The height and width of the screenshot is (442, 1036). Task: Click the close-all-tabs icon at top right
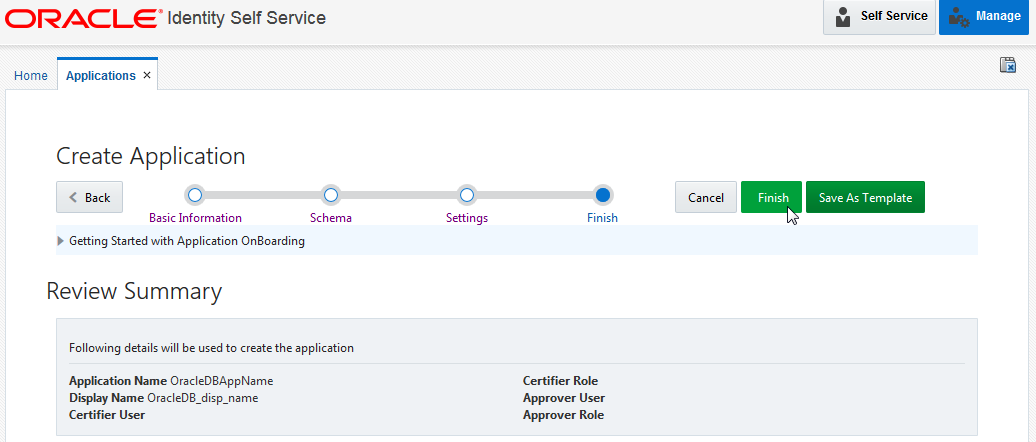(1008, 65)
